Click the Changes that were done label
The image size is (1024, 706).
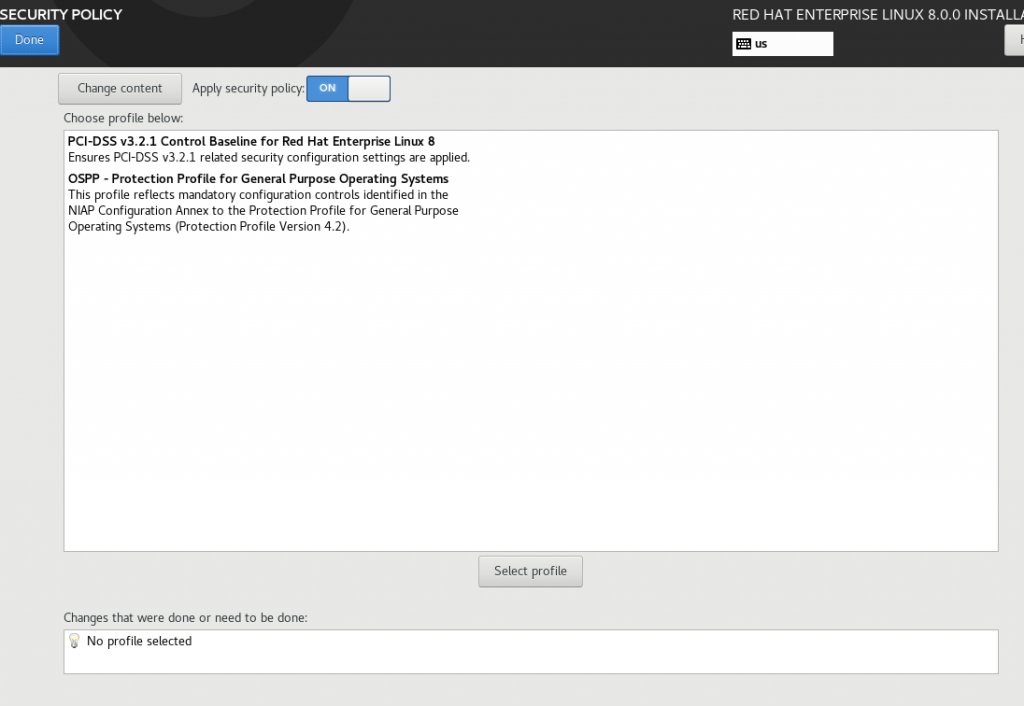pos(185,617)
